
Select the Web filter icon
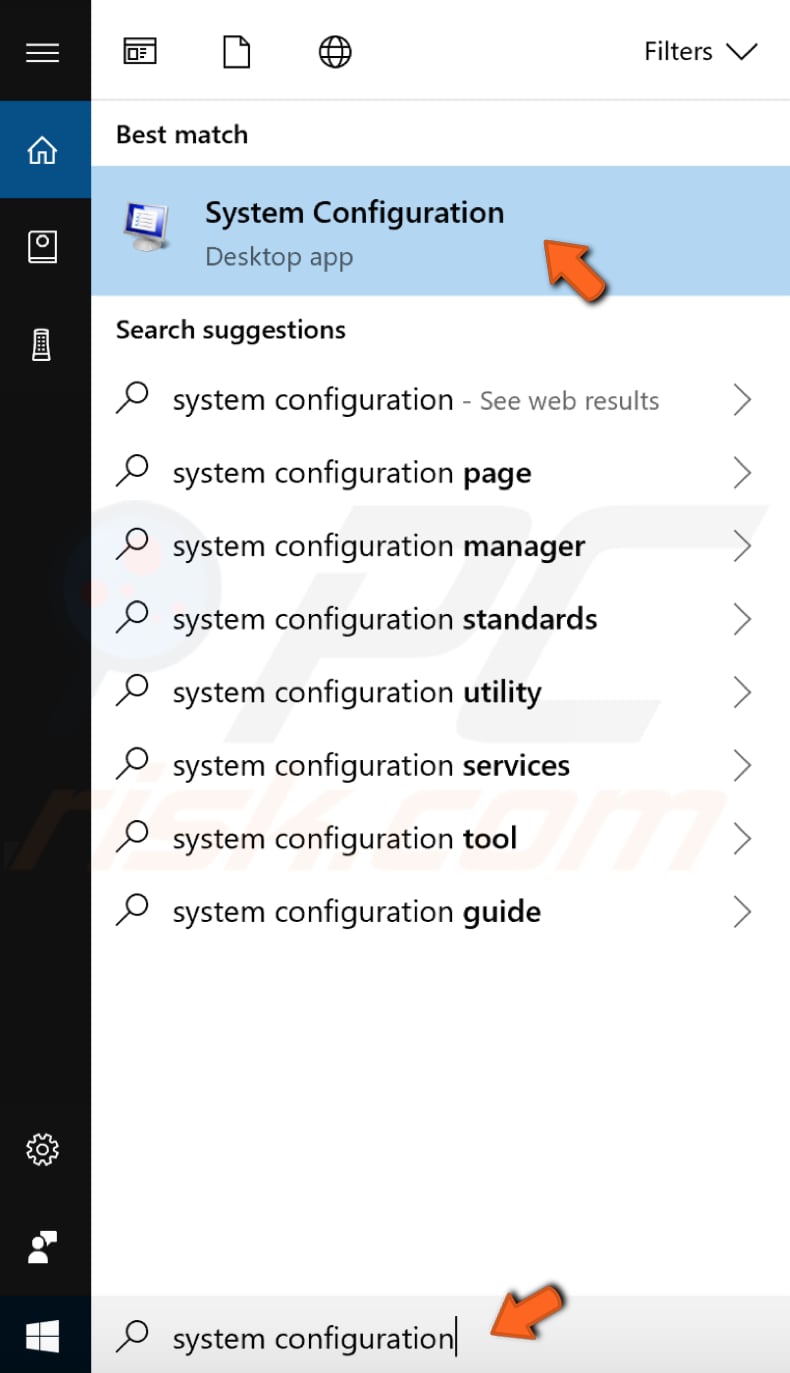tap(335, 51)
